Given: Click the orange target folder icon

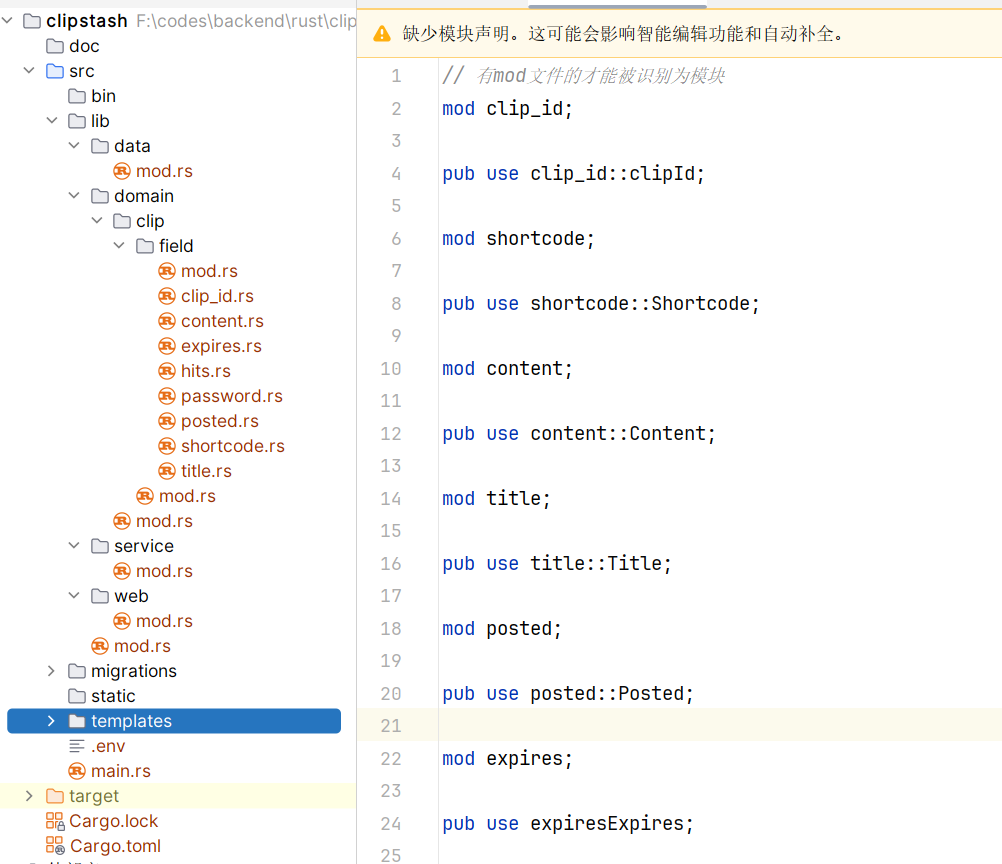Looking at the screenshot, I should pyautogui.click(x=55, y=796).
